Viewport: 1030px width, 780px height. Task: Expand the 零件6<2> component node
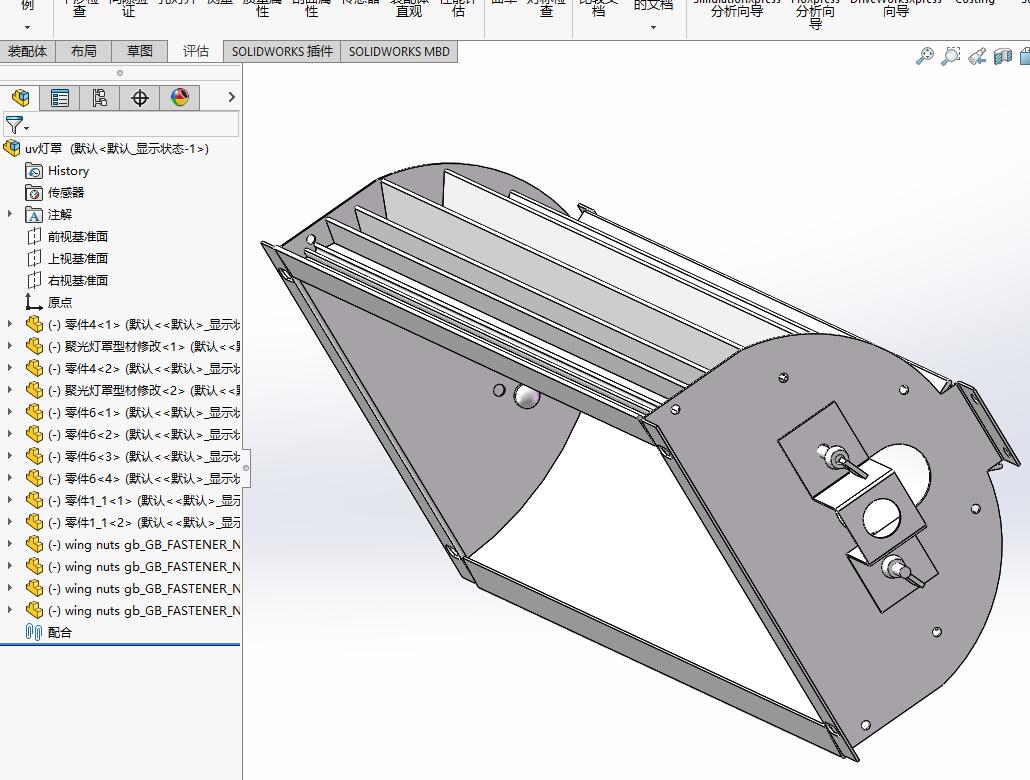(x=9, y=434)
